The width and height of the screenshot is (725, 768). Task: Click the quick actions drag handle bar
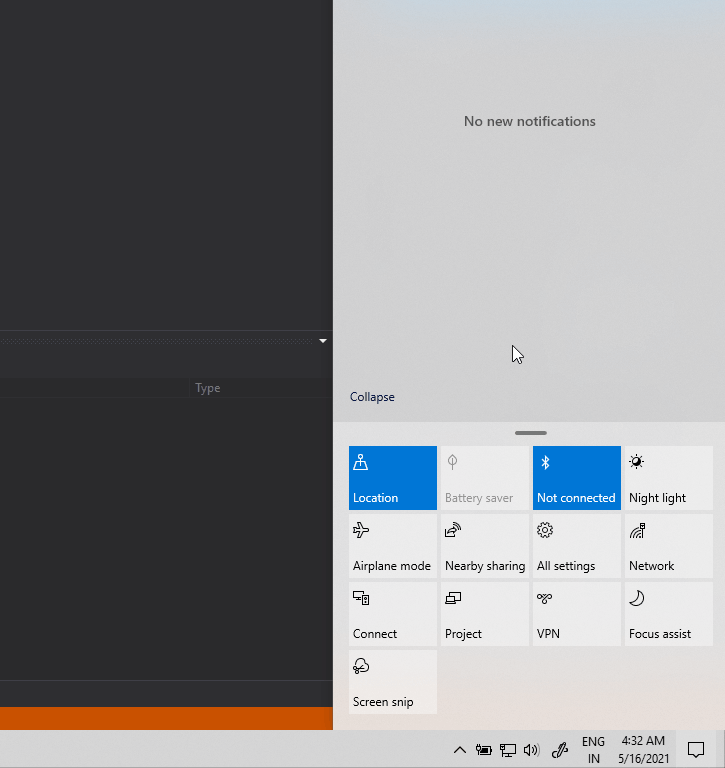coord(530,433)
